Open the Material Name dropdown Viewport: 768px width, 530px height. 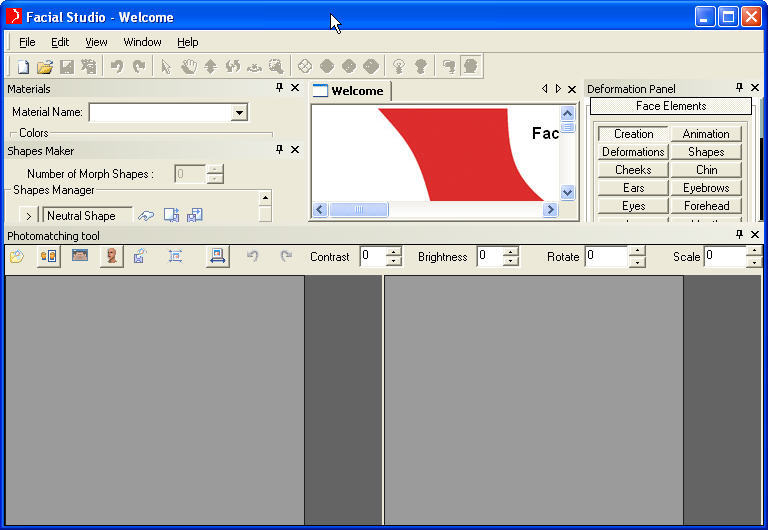239,113
